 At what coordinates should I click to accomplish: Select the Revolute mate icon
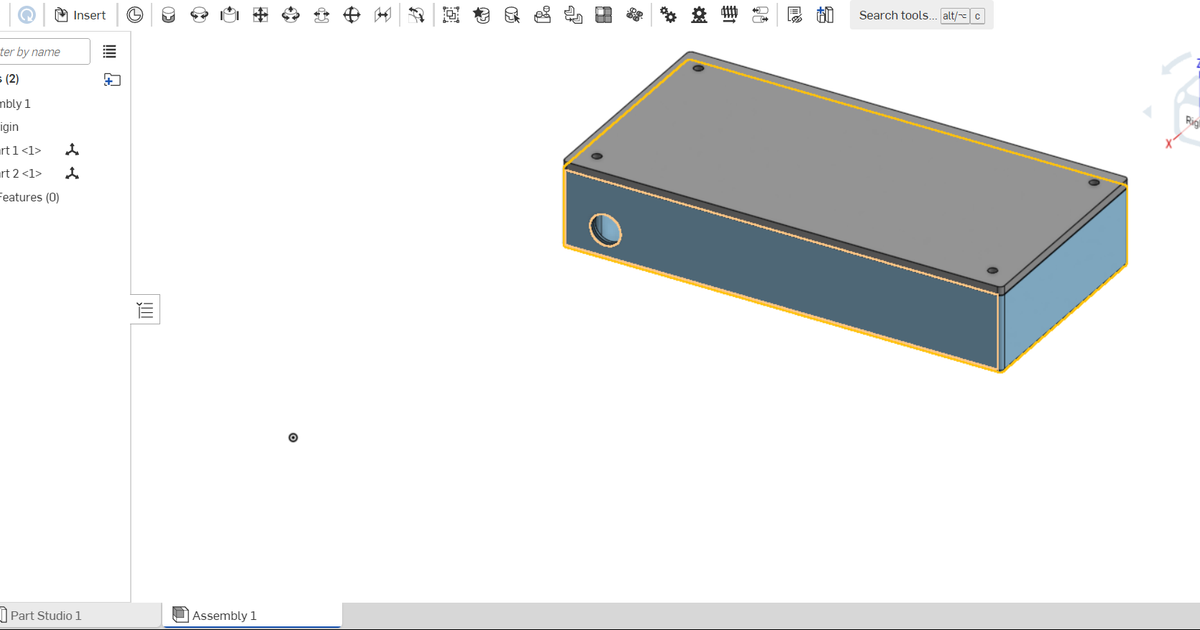click(199, 14)
